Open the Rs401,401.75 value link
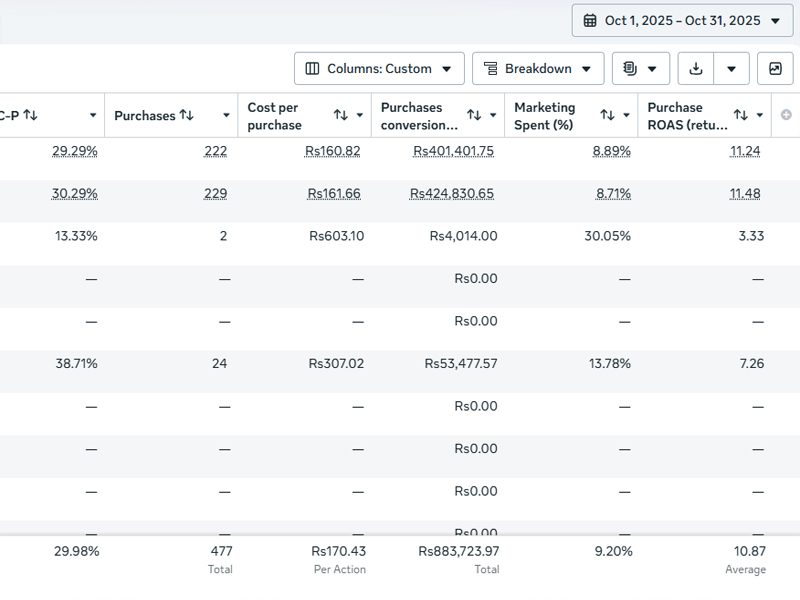800x600 pixels. pyautogui.click(x=454, y=151)
